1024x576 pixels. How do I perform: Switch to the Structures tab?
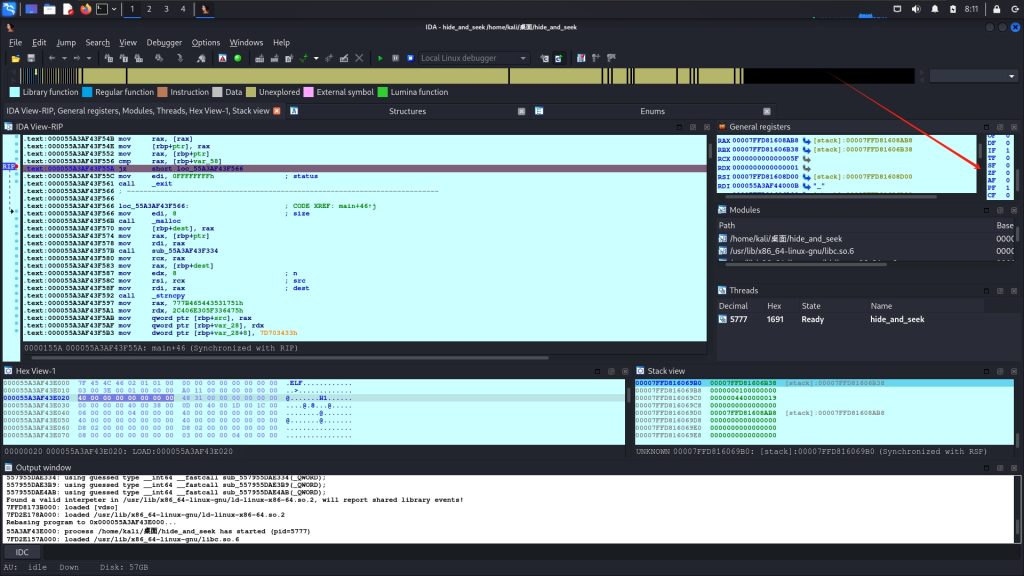[408, 111]
